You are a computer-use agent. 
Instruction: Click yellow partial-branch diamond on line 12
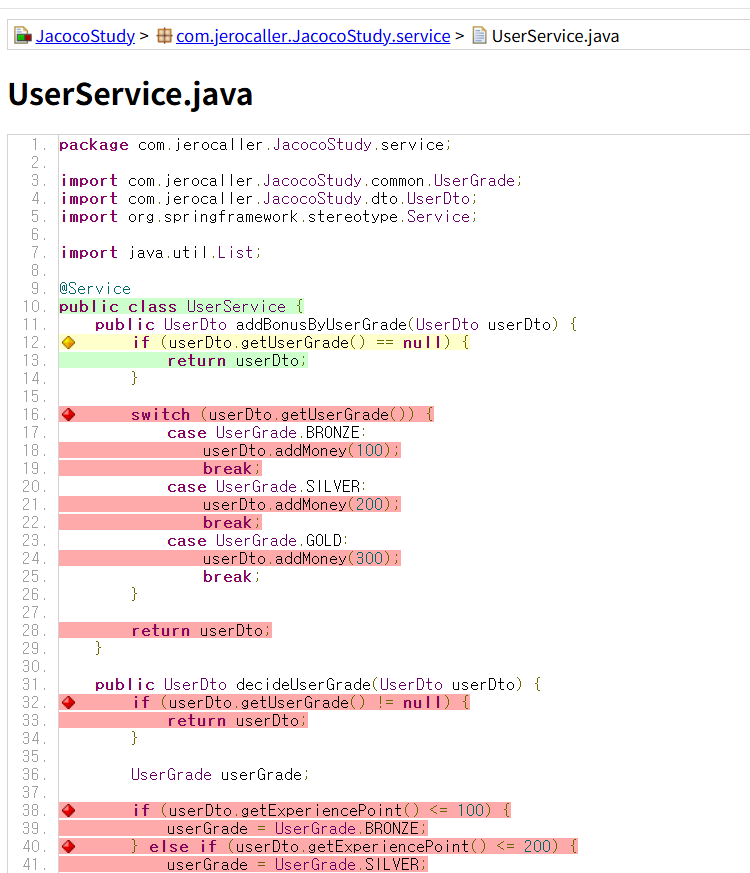pos(68,343)
